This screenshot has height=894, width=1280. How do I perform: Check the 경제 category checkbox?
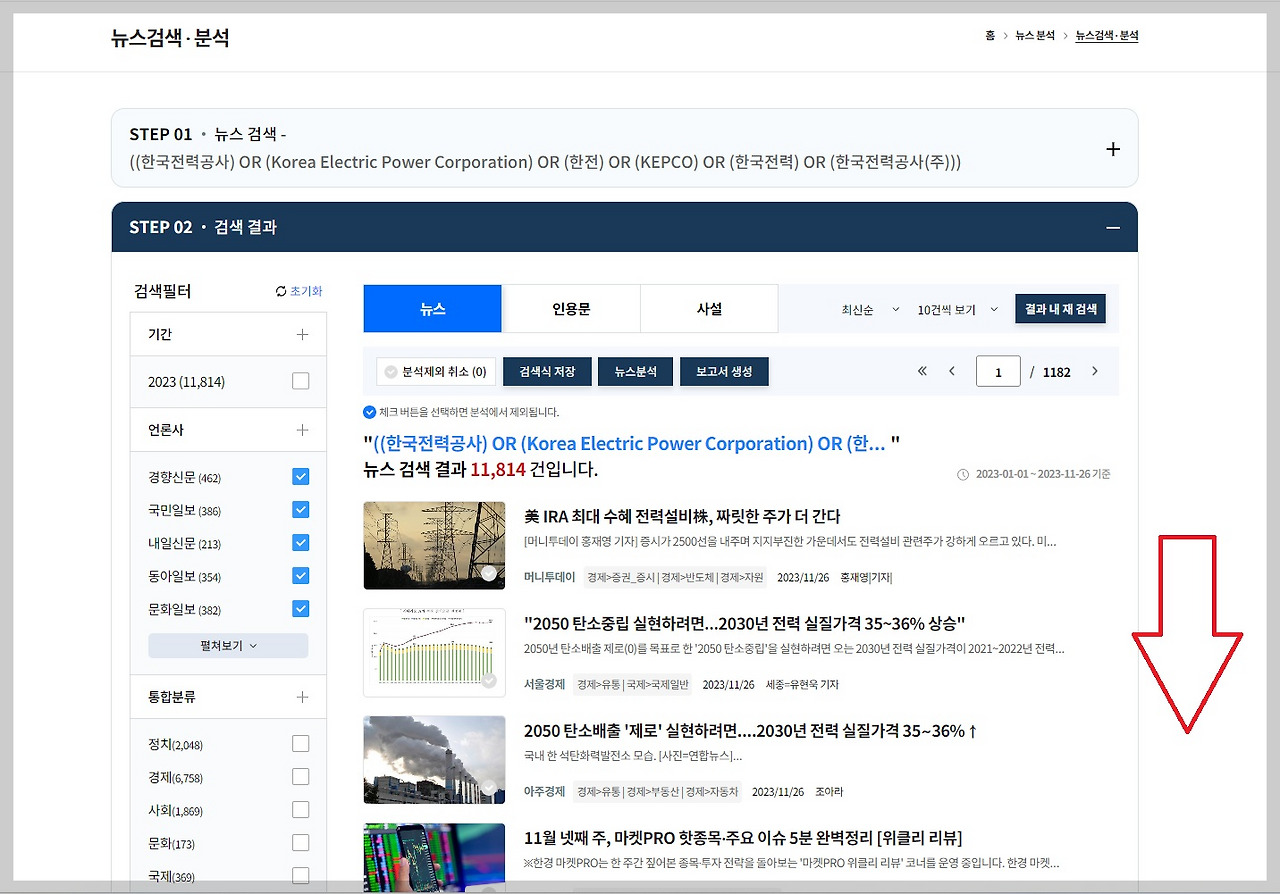click(301, 777)
